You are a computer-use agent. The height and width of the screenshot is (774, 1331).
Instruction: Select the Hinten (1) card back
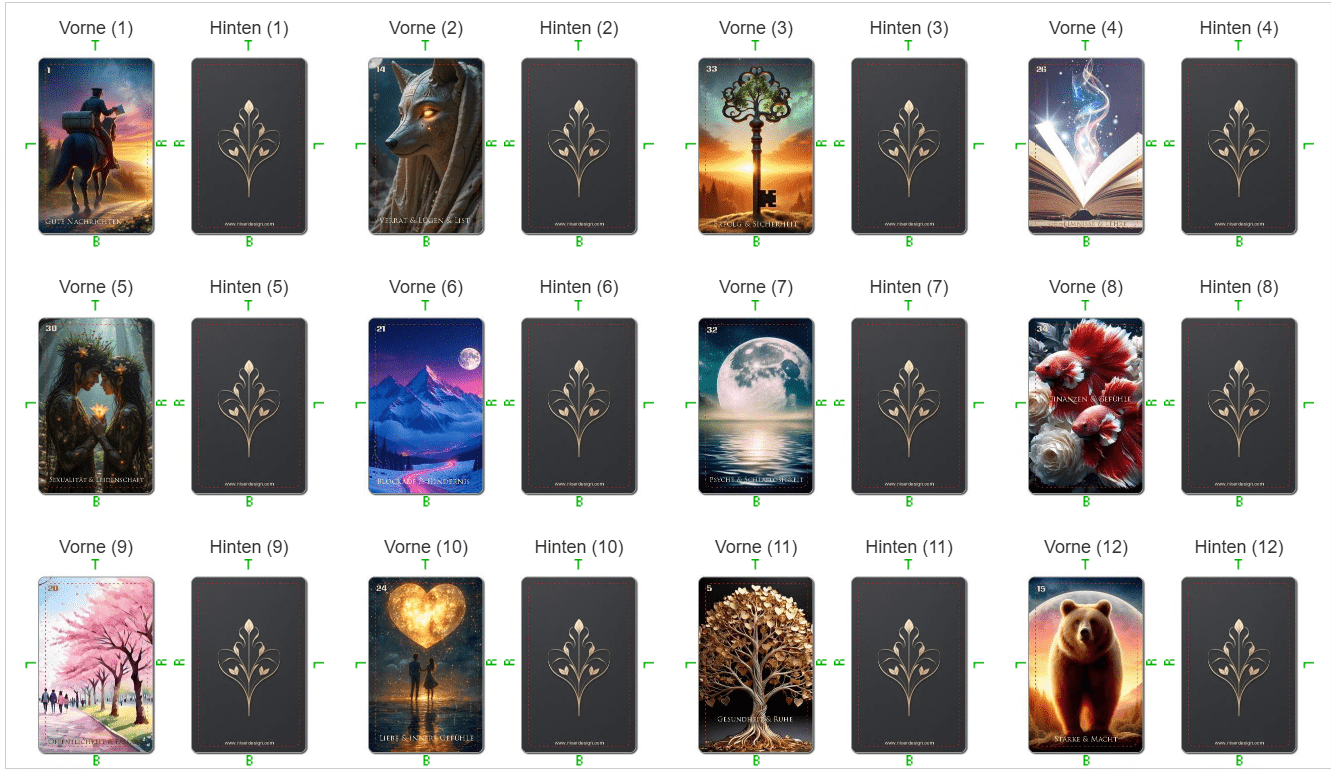pyautogui.click(x=249, y=146)
